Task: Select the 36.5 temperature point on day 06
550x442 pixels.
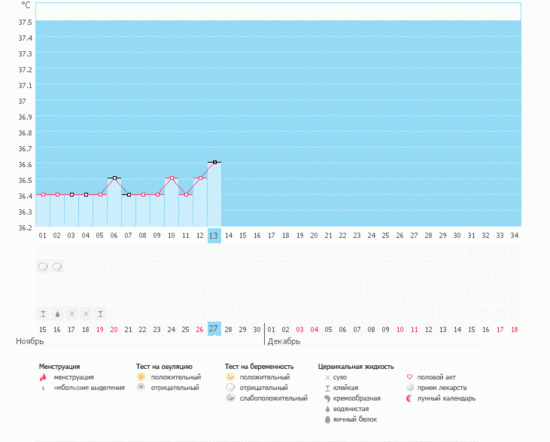Action: coord(115,178)
